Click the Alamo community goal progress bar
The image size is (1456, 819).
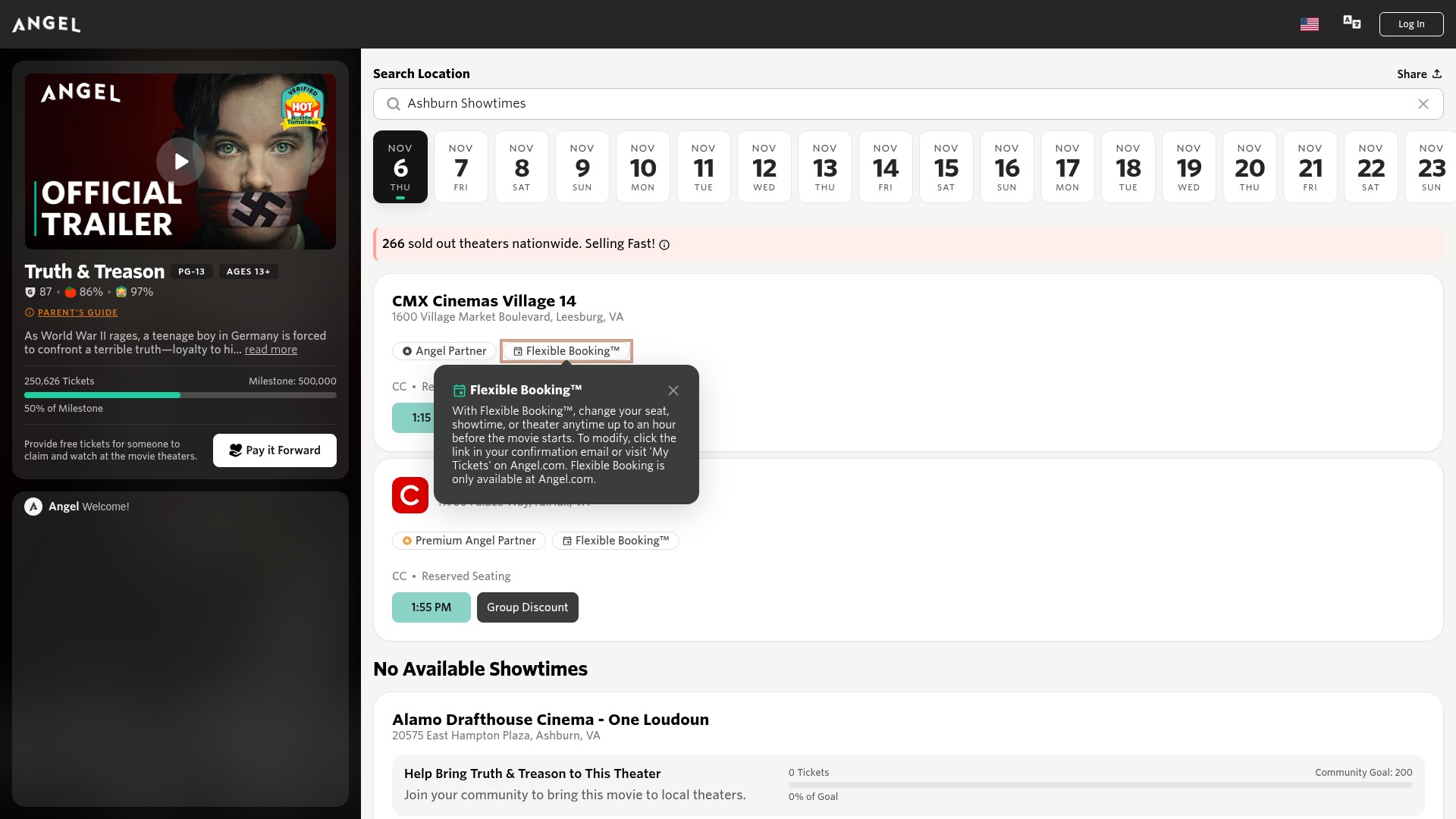click(1100, 785)
